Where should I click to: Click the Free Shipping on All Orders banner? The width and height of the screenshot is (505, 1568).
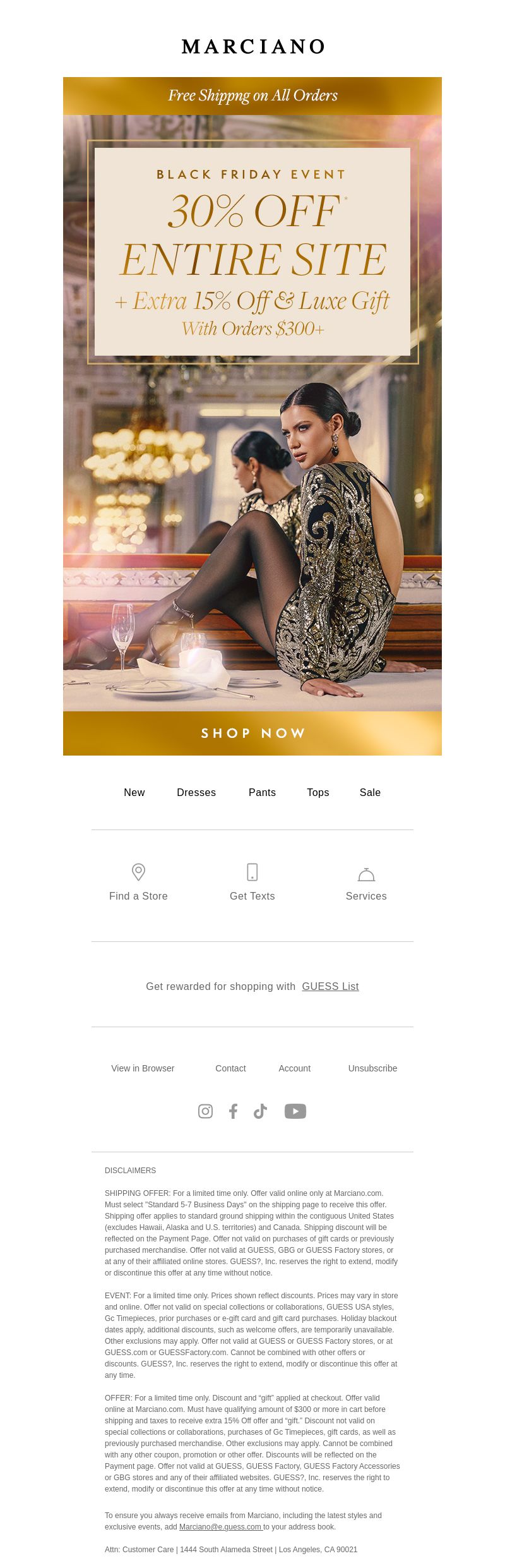click(x=252, y=96)
